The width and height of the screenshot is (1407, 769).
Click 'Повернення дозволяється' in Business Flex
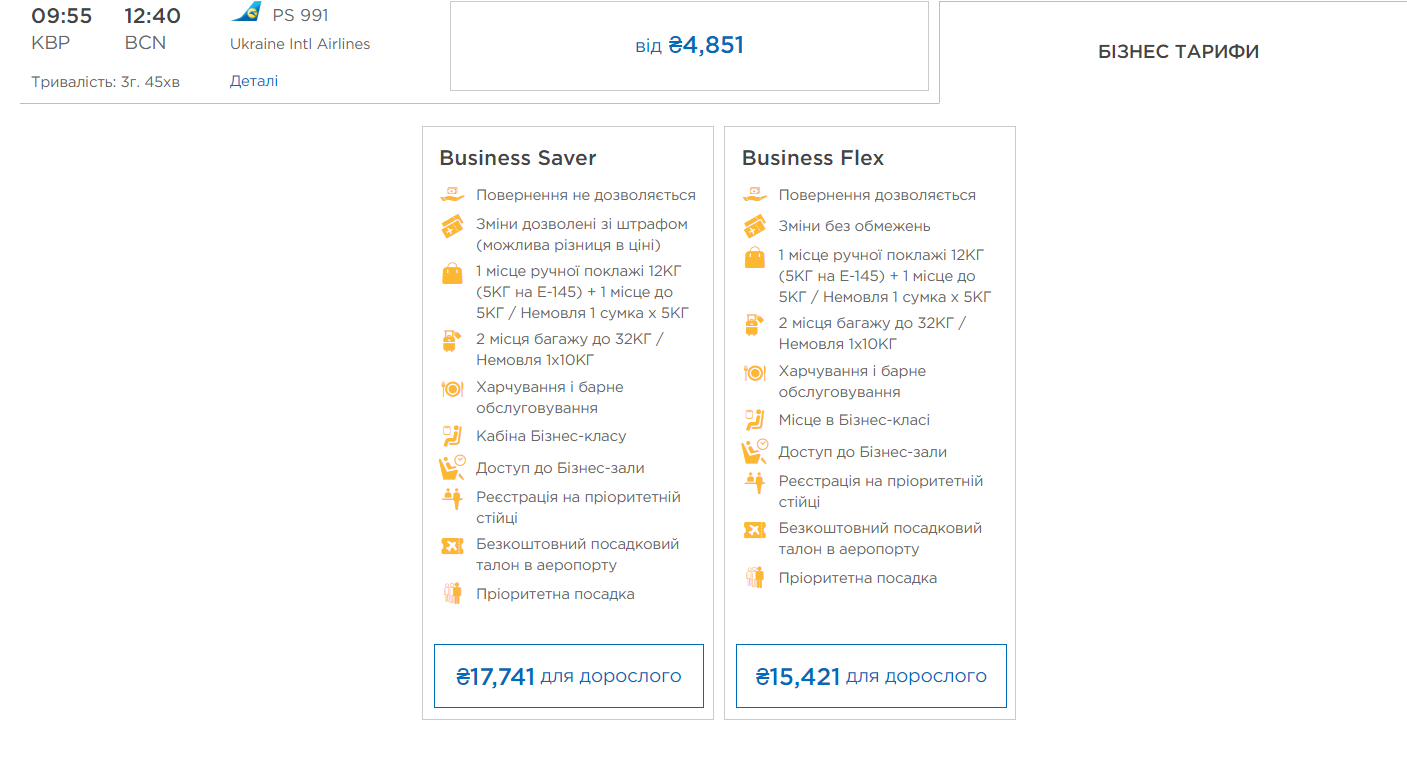(877, 195)
